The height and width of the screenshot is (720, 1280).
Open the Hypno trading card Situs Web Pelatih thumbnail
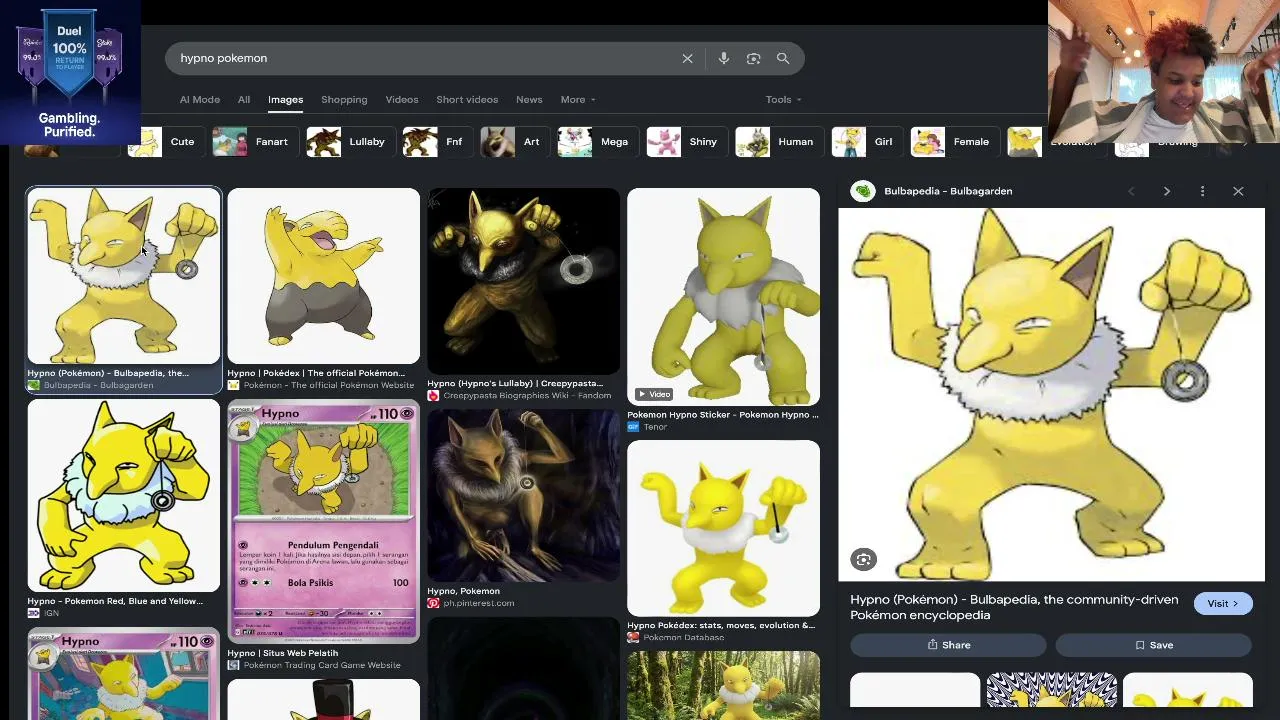click(x=324, y=522)
